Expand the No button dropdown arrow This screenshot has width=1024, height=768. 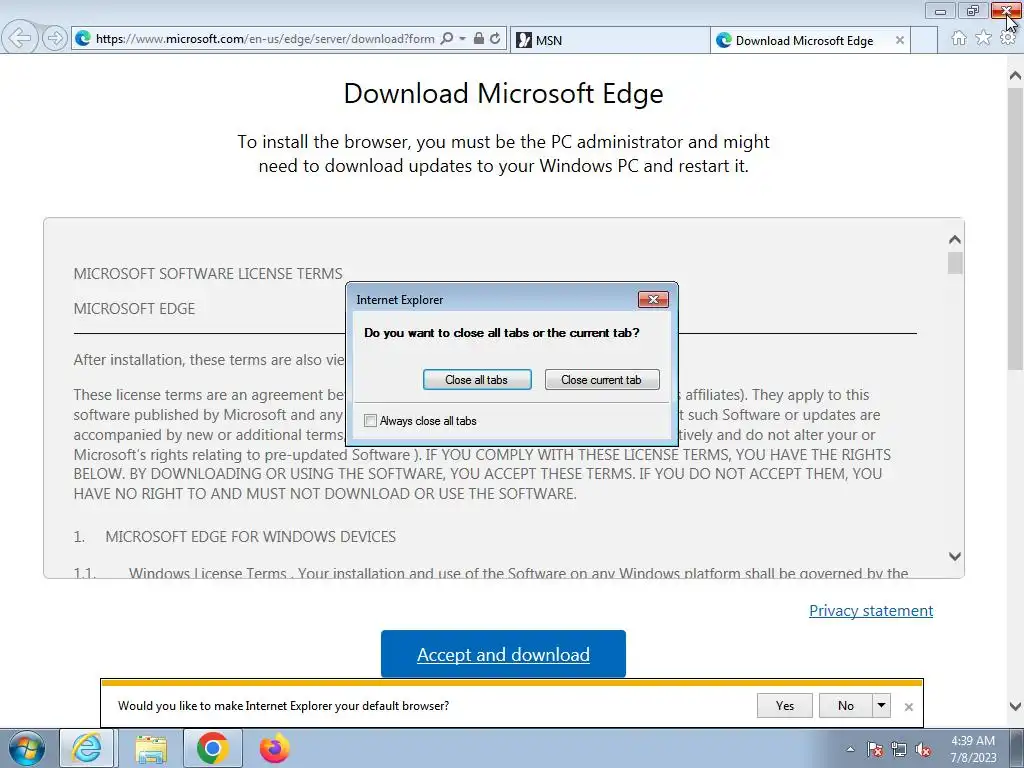881,705
